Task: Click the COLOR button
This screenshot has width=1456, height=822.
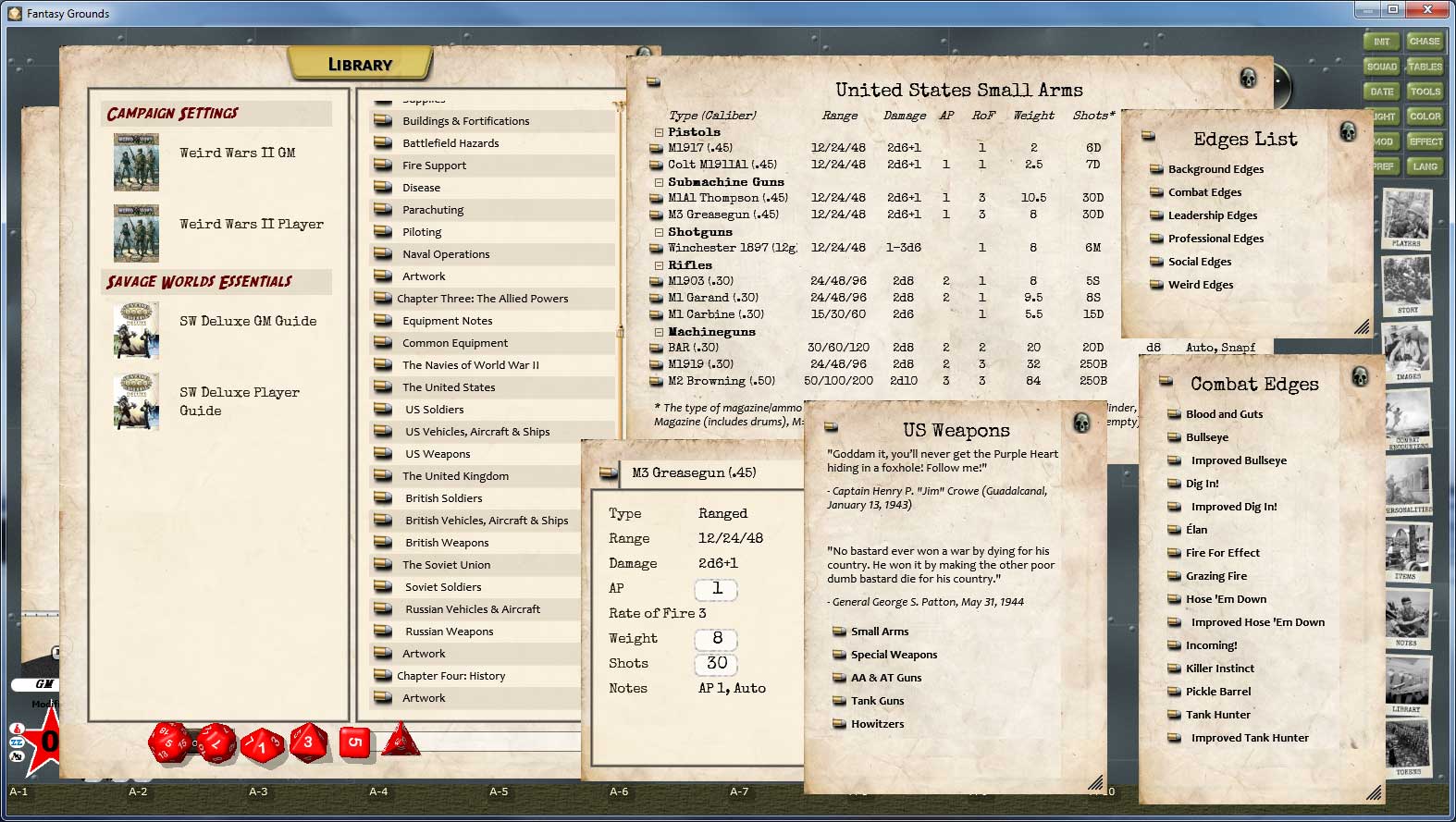Action: point(1425,117)
